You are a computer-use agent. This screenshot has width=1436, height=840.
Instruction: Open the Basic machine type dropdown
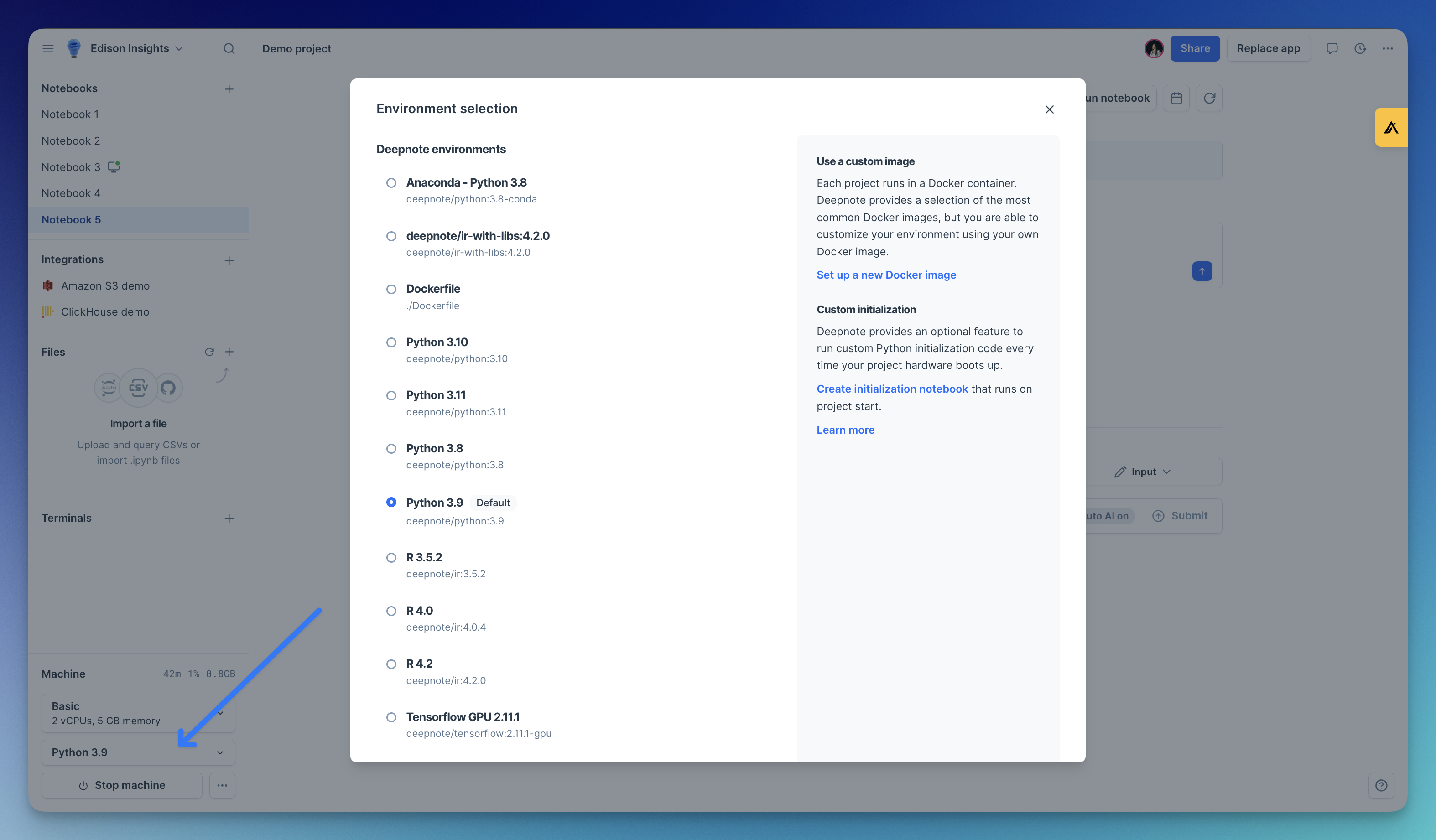[139, 713]
